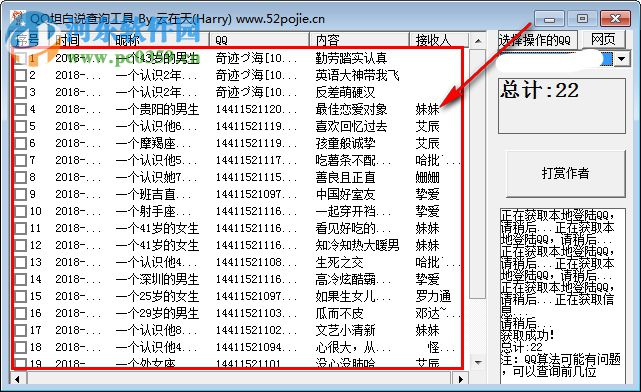
Task: Tick the checkbox for row 4
Action: [x=21, y=110]
